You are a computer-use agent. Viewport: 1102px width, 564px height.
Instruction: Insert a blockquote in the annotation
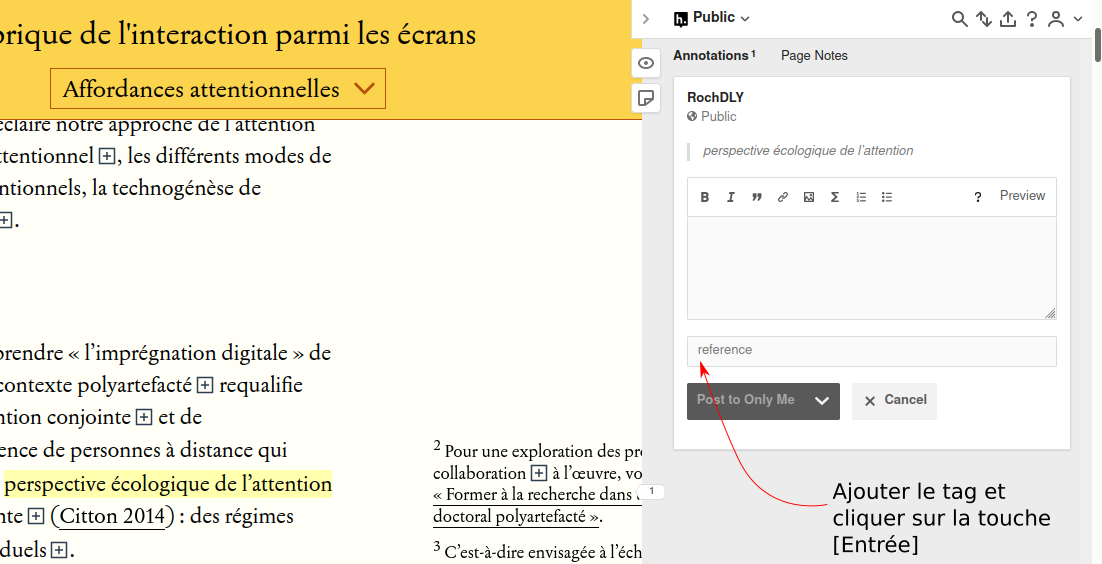point(757,197)
